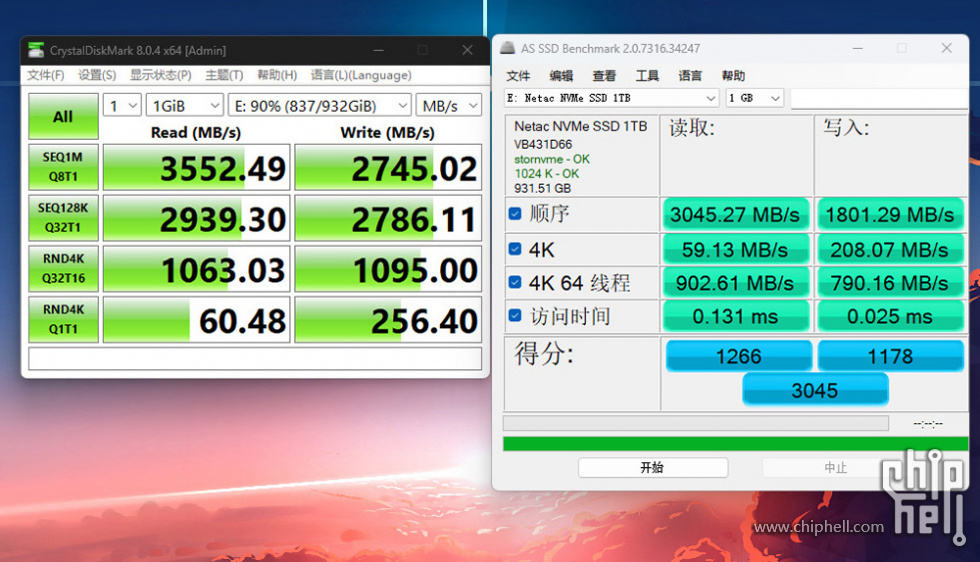Click write access time 0.025 ms
The height and width of the screenshot is (562, 980).
[890, 316]
